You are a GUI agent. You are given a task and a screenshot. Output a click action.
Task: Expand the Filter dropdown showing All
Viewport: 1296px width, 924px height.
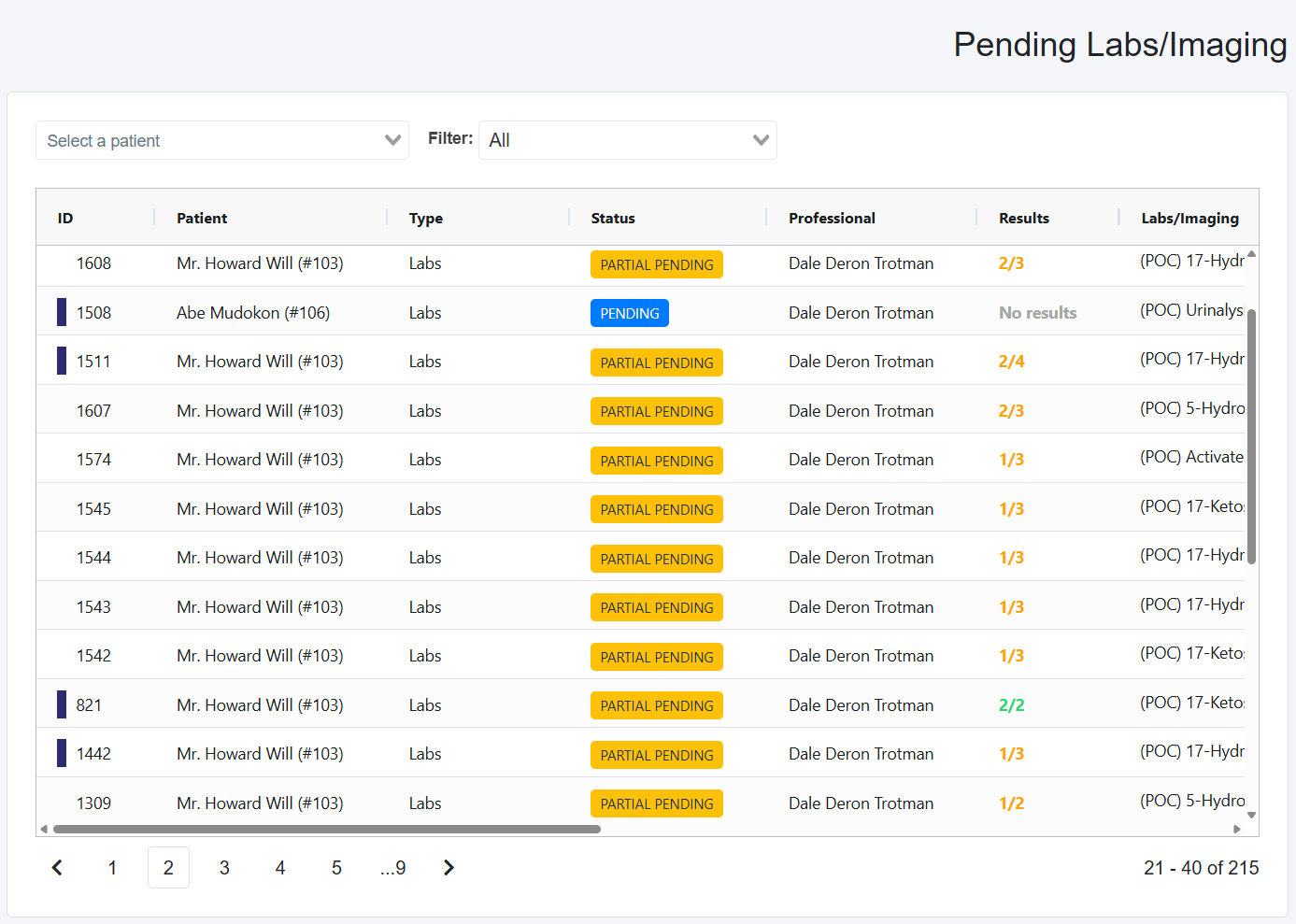click(x=627, y=140)
